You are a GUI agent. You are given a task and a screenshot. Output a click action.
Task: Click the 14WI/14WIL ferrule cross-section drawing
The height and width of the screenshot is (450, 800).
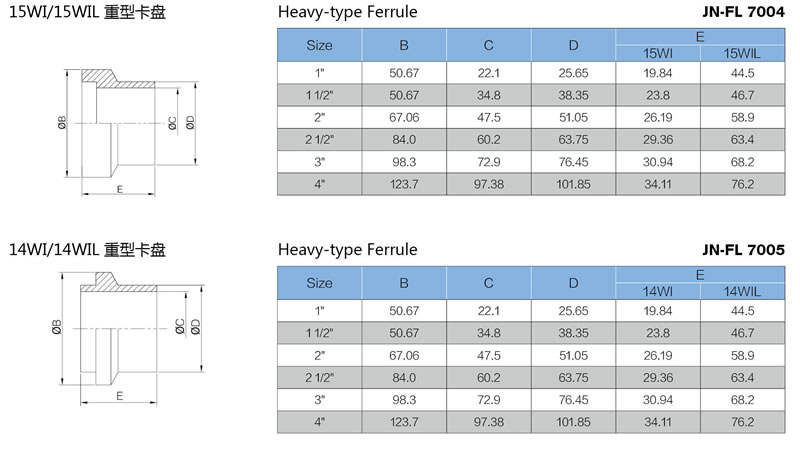click(128, 339)
